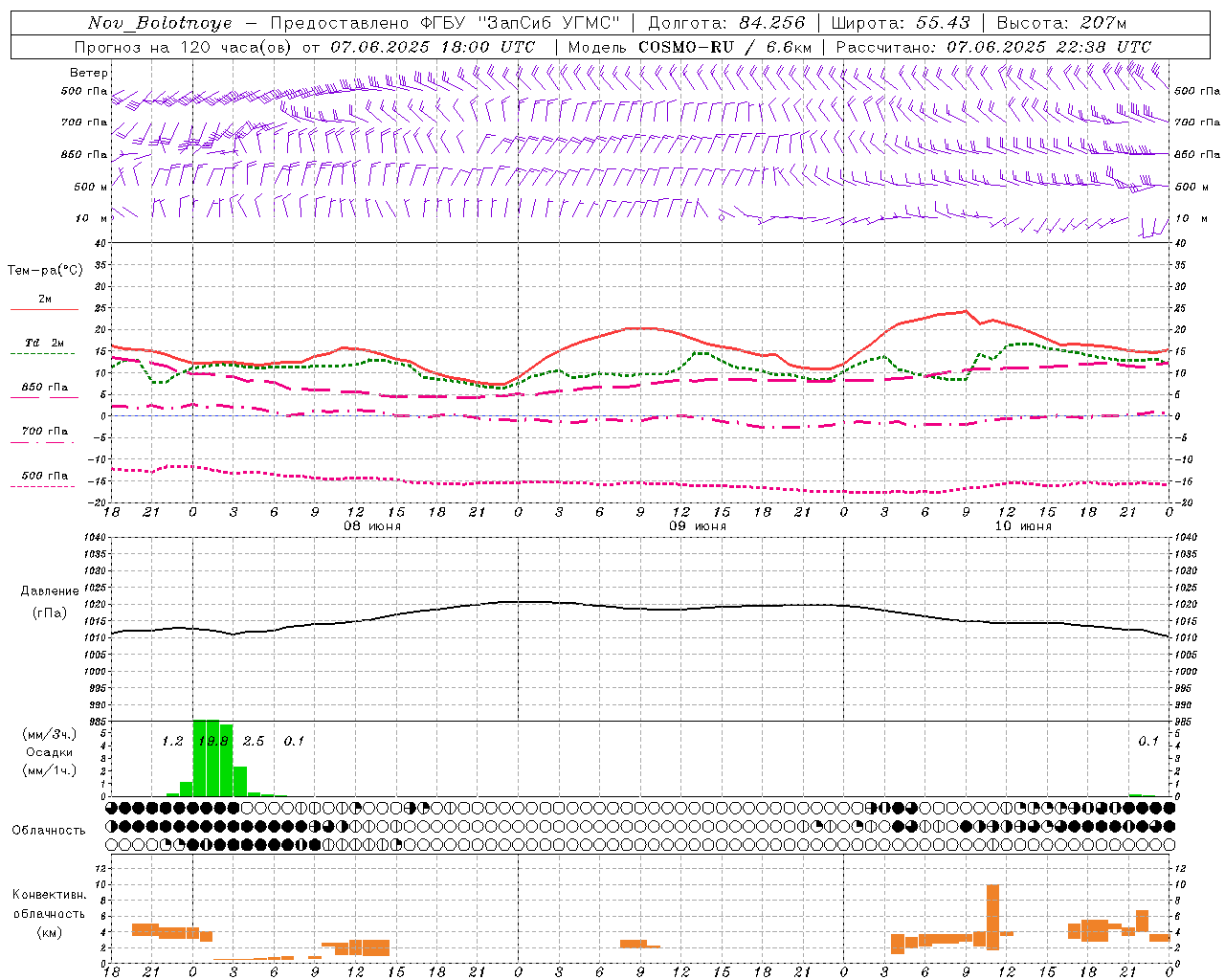Click the 'Высота: 207м' value
1225x980 pixels.
(x=1061, y=23)
